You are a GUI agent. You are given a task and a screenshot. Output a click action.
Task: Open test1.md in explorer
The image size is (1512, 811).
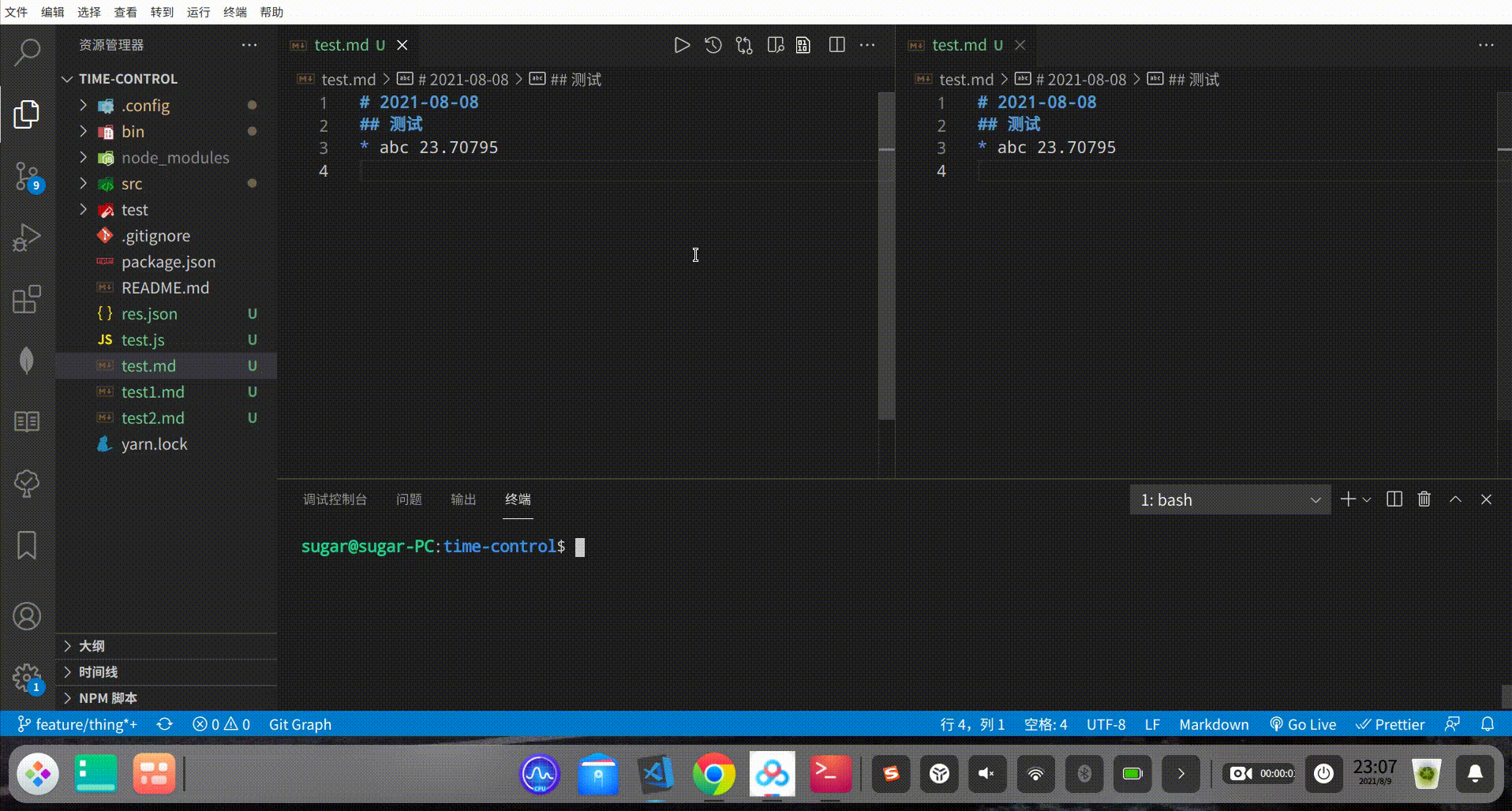[x=167, y=391]
